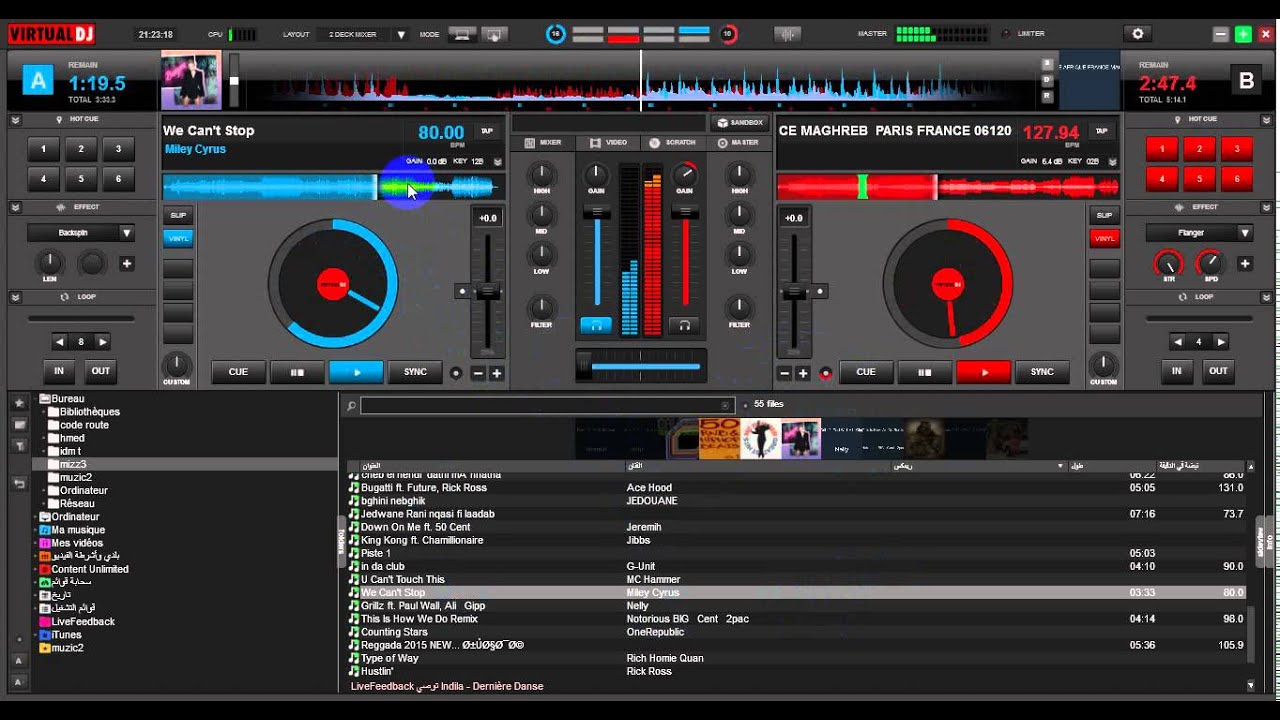Click SANDBOX button
This screenshot has width=1280, height=720.
pyautogui.click(x=739, y=122)
